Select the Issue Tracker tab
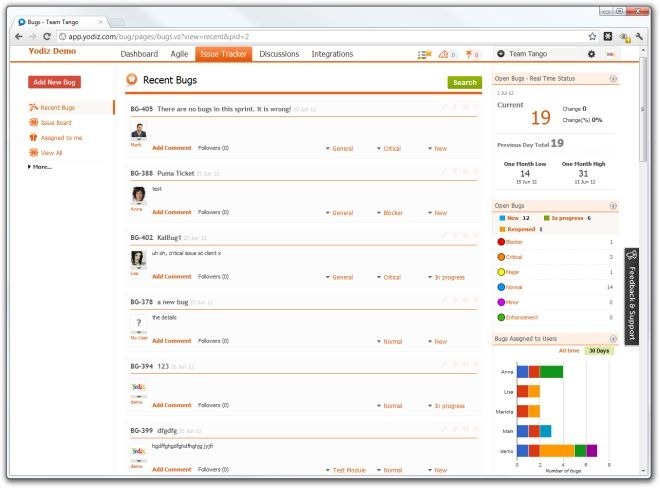Image resolution: width=660 pixels, height=488 pixels. tap(224, 54)
